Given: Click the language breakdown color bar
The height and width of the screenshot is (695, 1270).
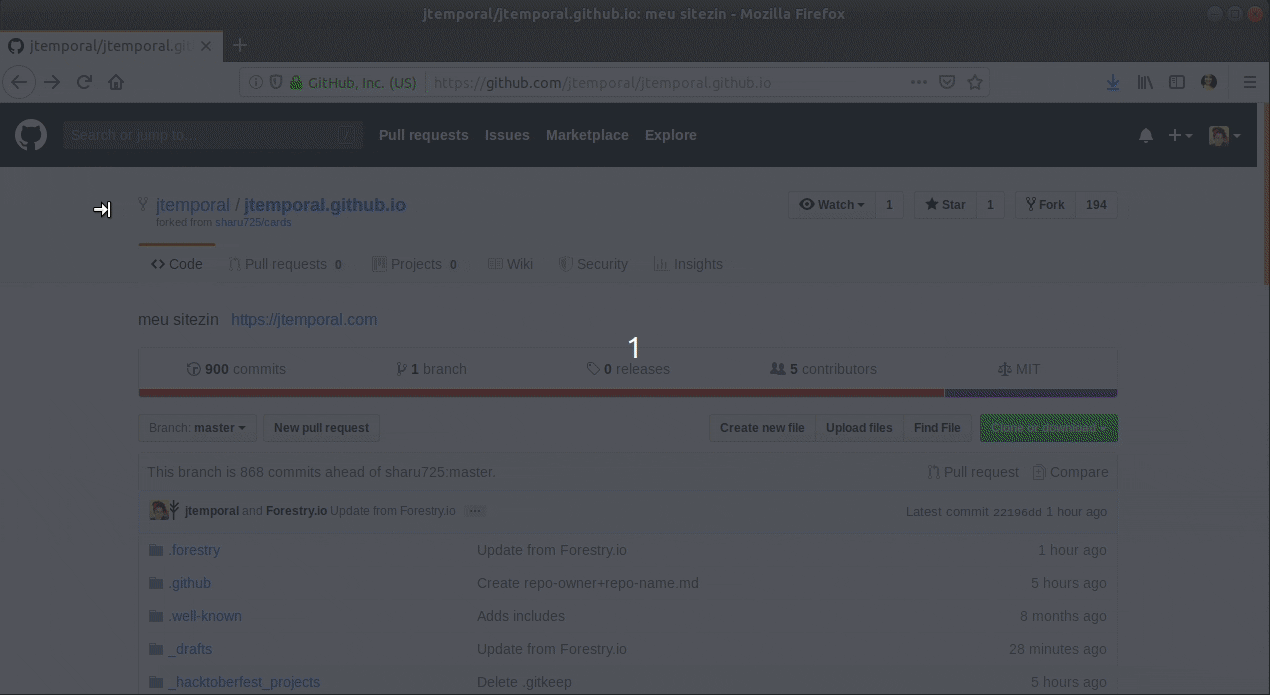Looking at the screenshot, I should click(x=628, y=393).
